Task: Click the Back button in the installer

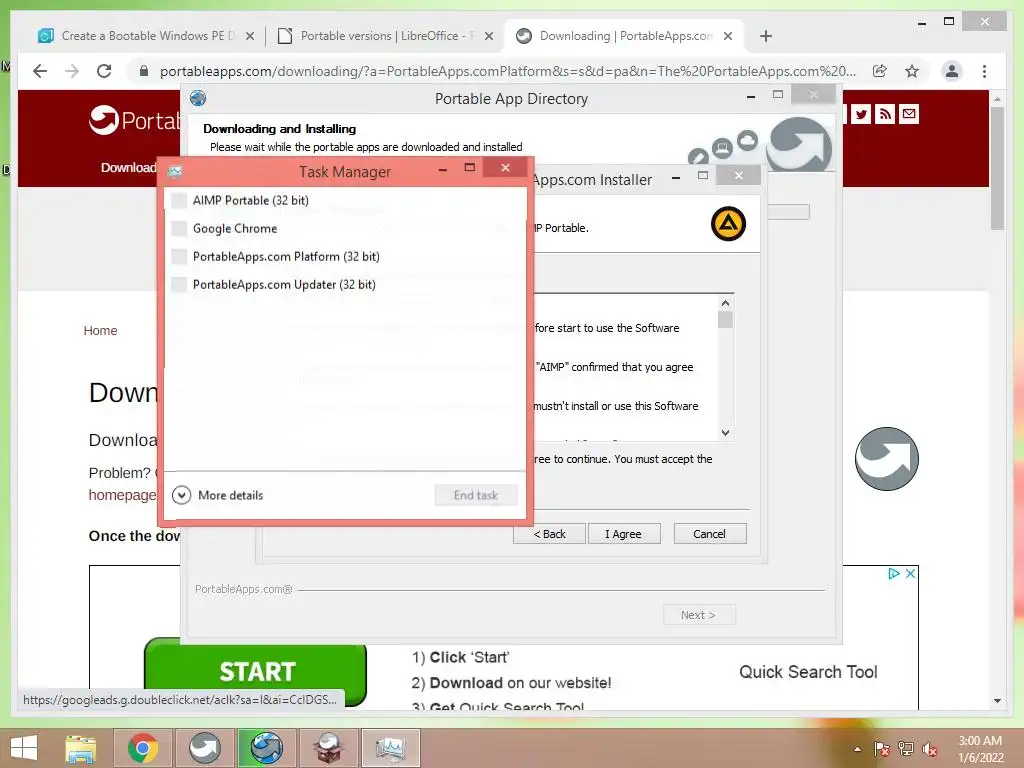Action: pyautogui.click(x=549, y=534)
